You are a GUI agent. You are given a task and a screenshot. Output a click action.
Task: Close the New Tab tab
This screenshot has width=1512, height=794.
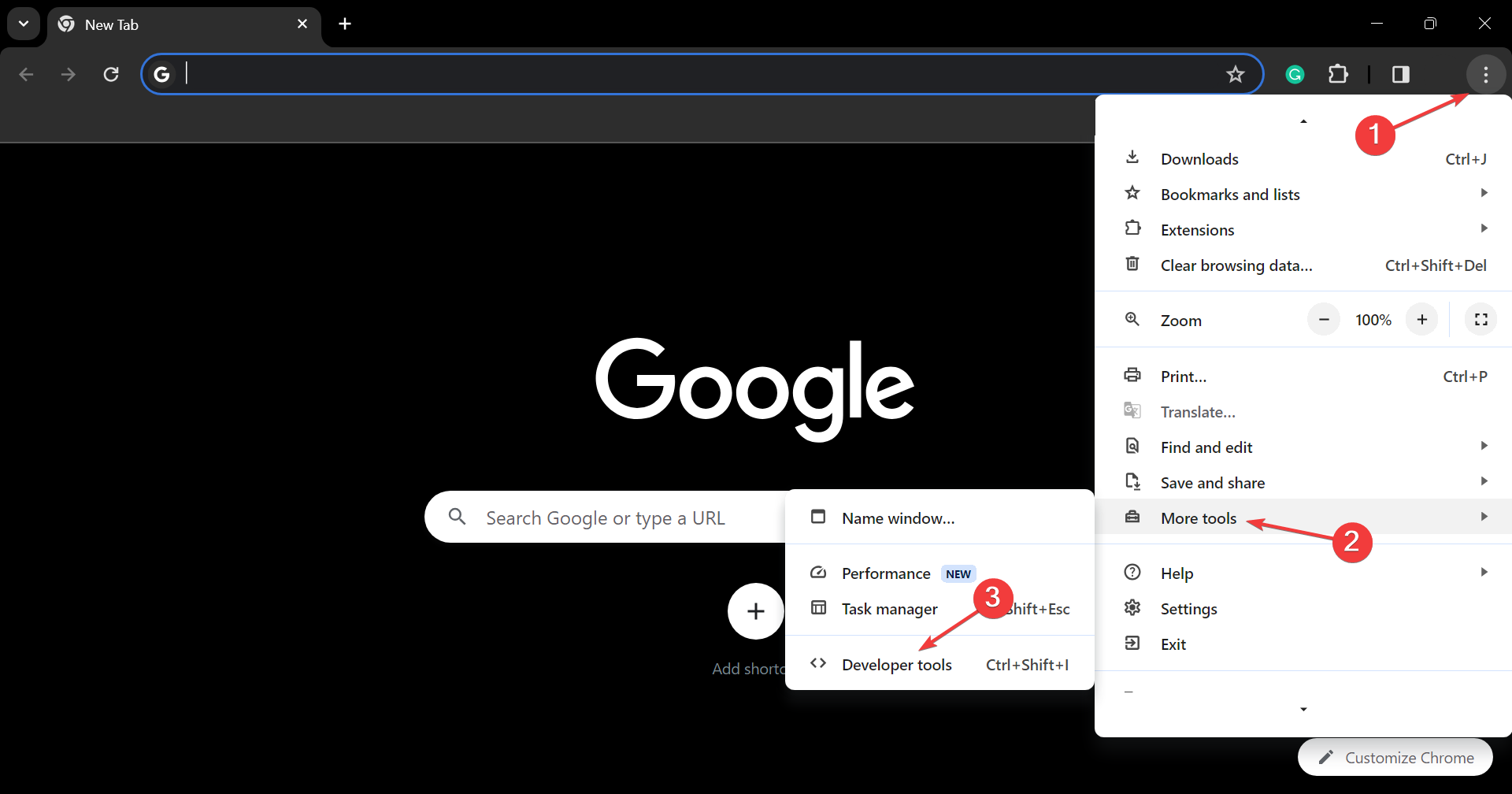pyautogui.click(x=302, y=24)
